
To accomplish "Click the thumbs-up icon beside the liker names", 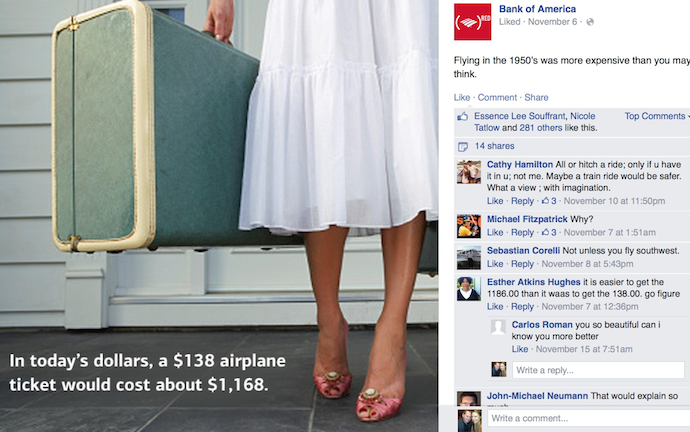I will tap(462, 117).
